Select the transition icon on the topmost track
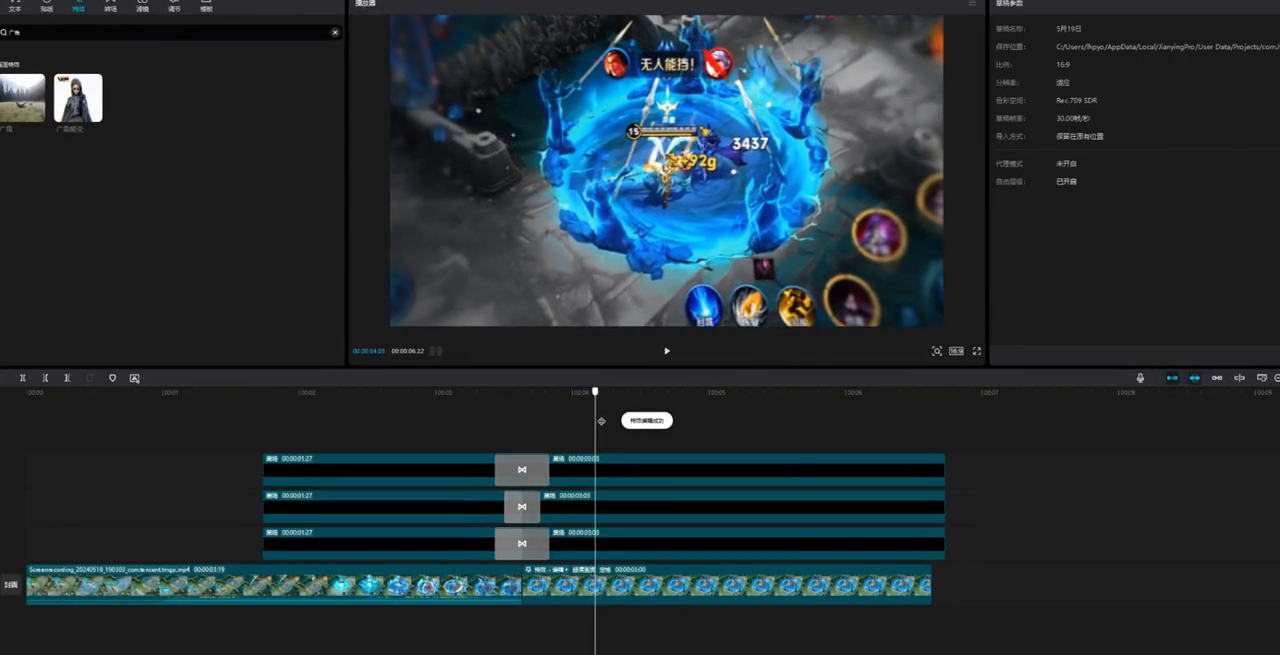Screen dimensions: 1280x655 click(522, 470)
